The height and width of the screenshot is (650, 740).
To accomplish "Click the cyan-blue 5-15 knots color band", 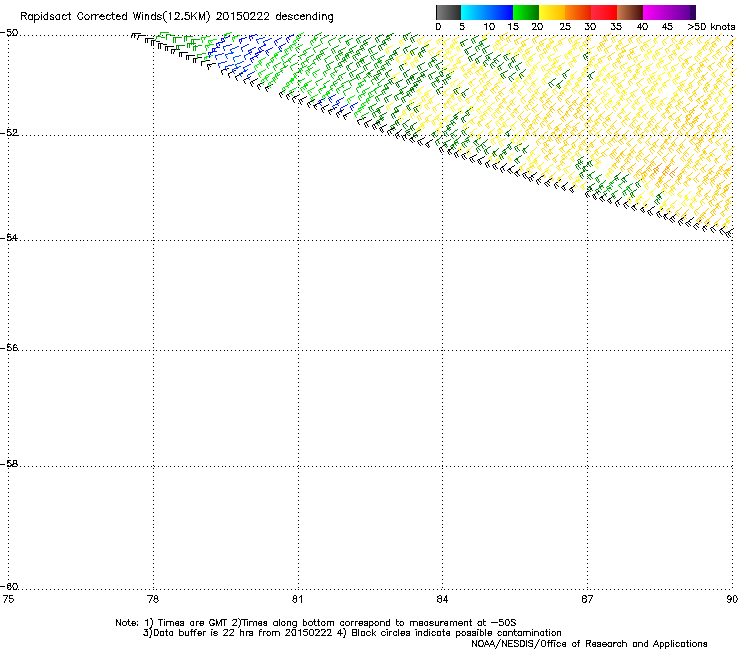I will pyautogui.click(x=487, y=12).
